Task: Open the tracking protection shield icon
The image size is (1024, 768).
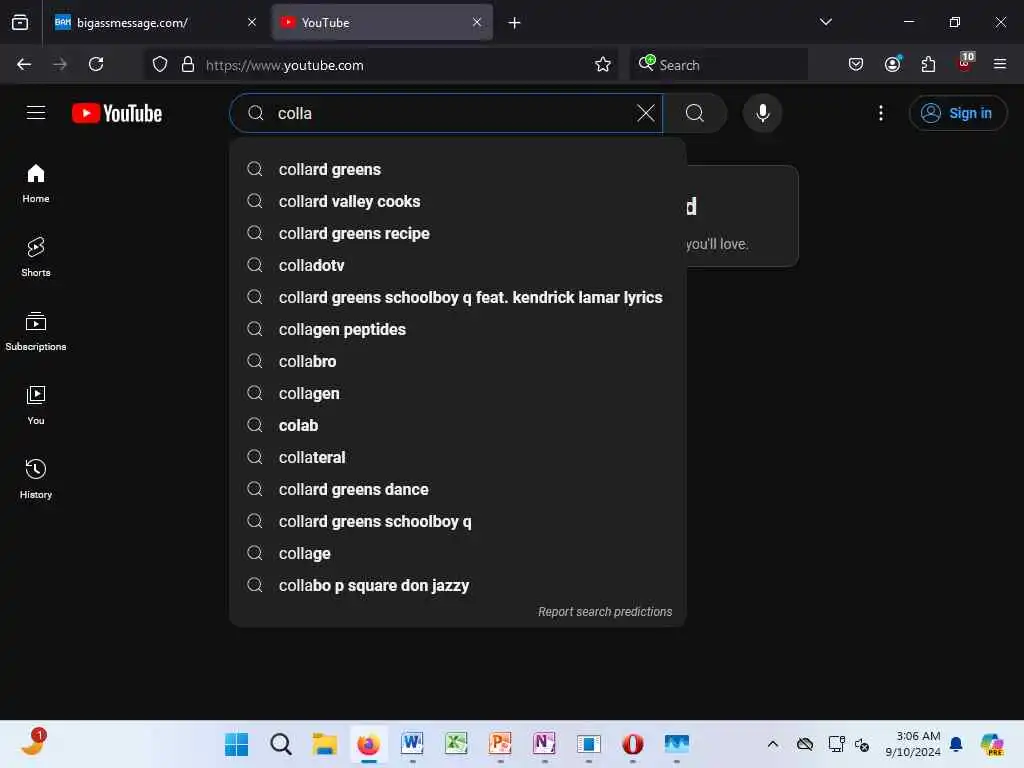Action: tap(160, 64)
